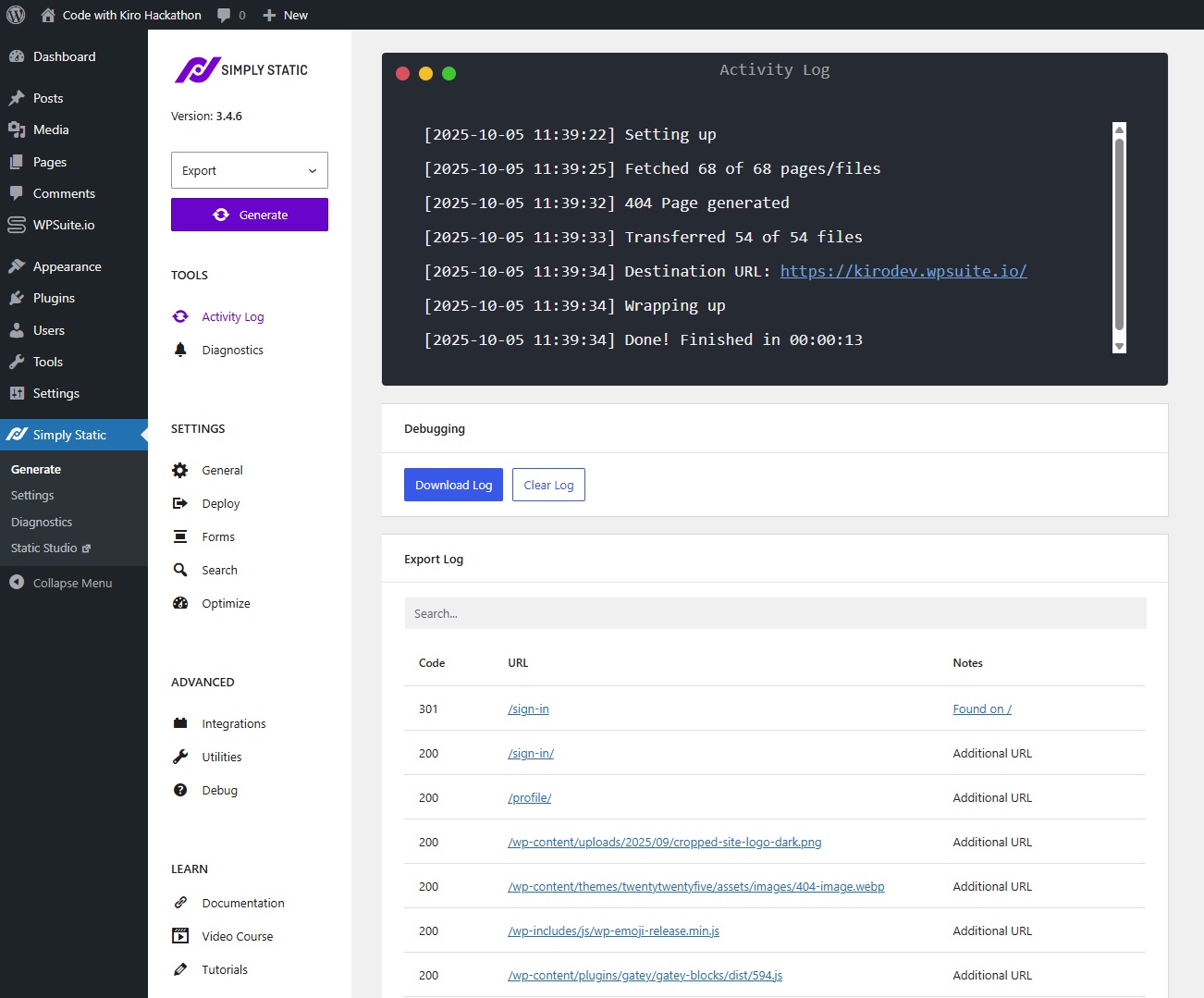Click the Export Log search field
The height and width of the screenshot is (998, 1204).
click(x=775, y=613)
